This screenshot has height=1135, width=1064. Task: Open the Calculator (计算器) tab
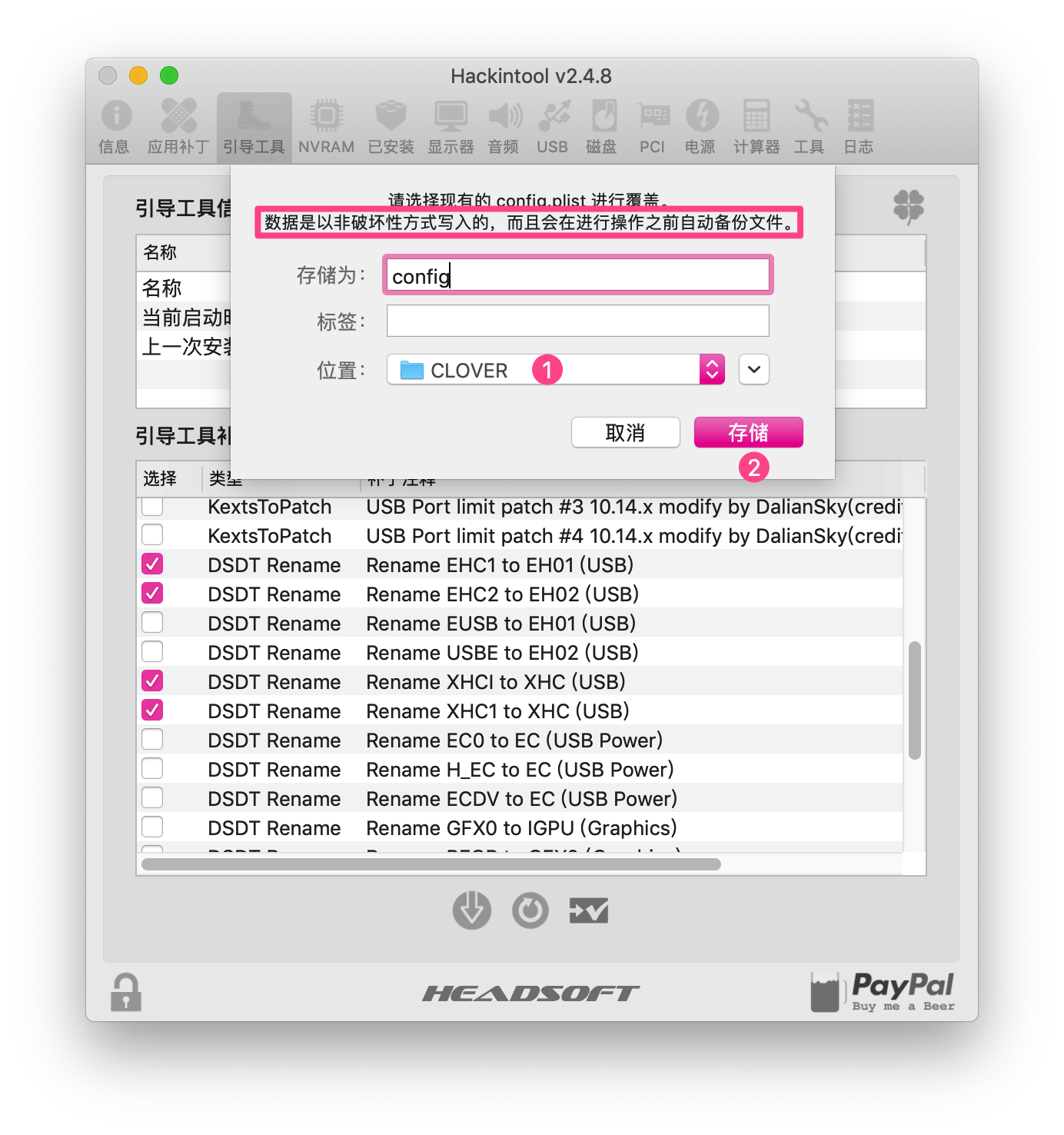(756, 127)
